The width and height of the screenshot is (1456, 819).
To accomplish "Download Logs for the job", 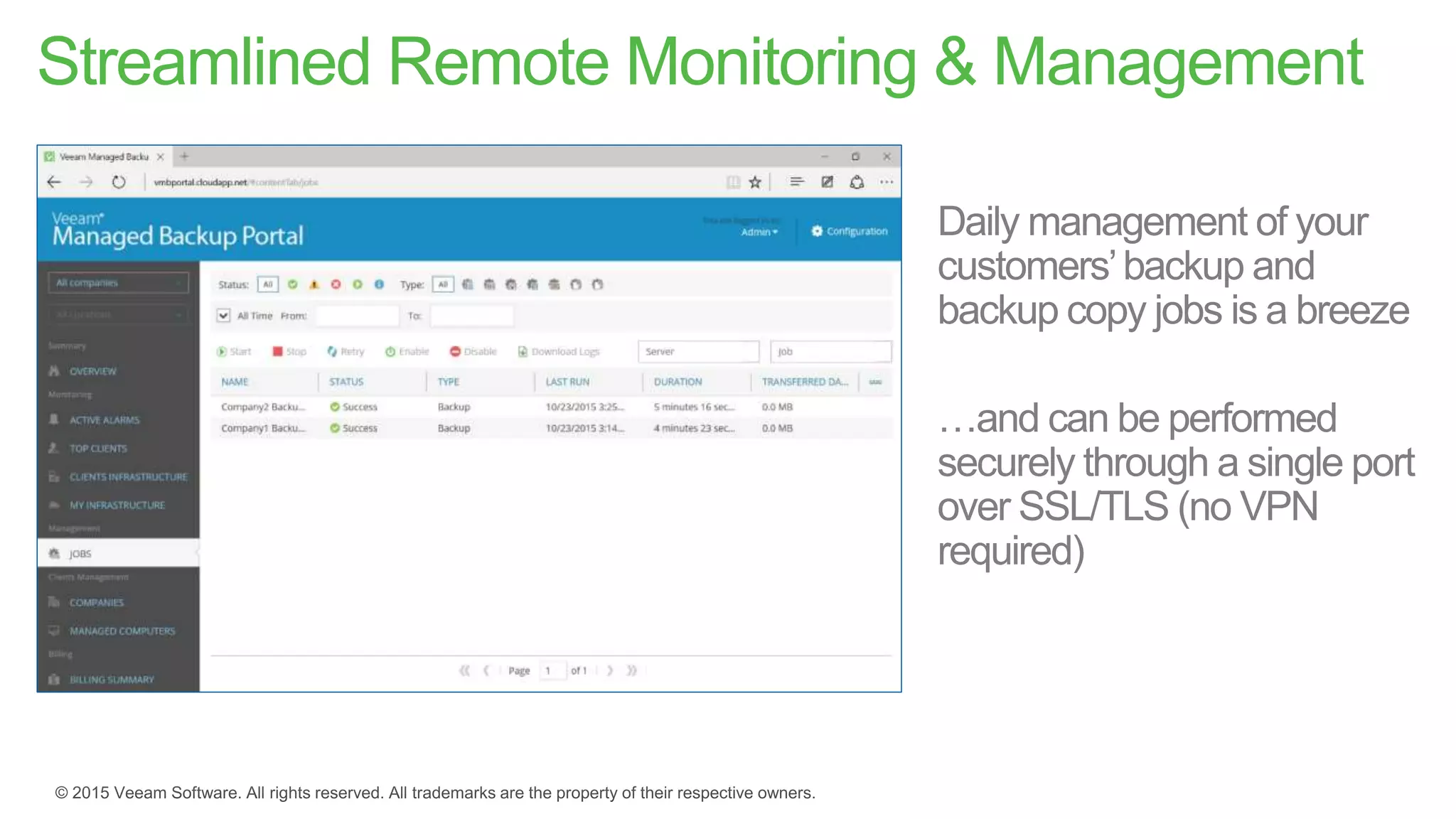I will pos(559,351).
